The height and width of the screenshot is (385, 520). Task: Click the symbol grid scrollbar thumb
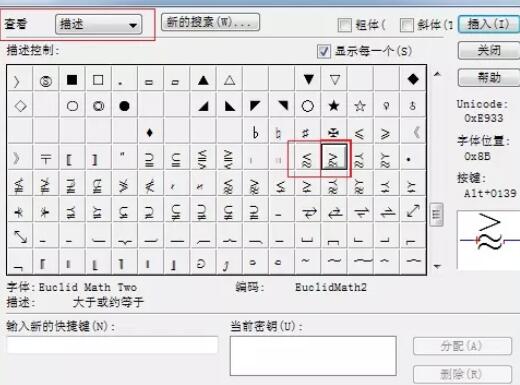pyautogui.click(x=437, y=214)
